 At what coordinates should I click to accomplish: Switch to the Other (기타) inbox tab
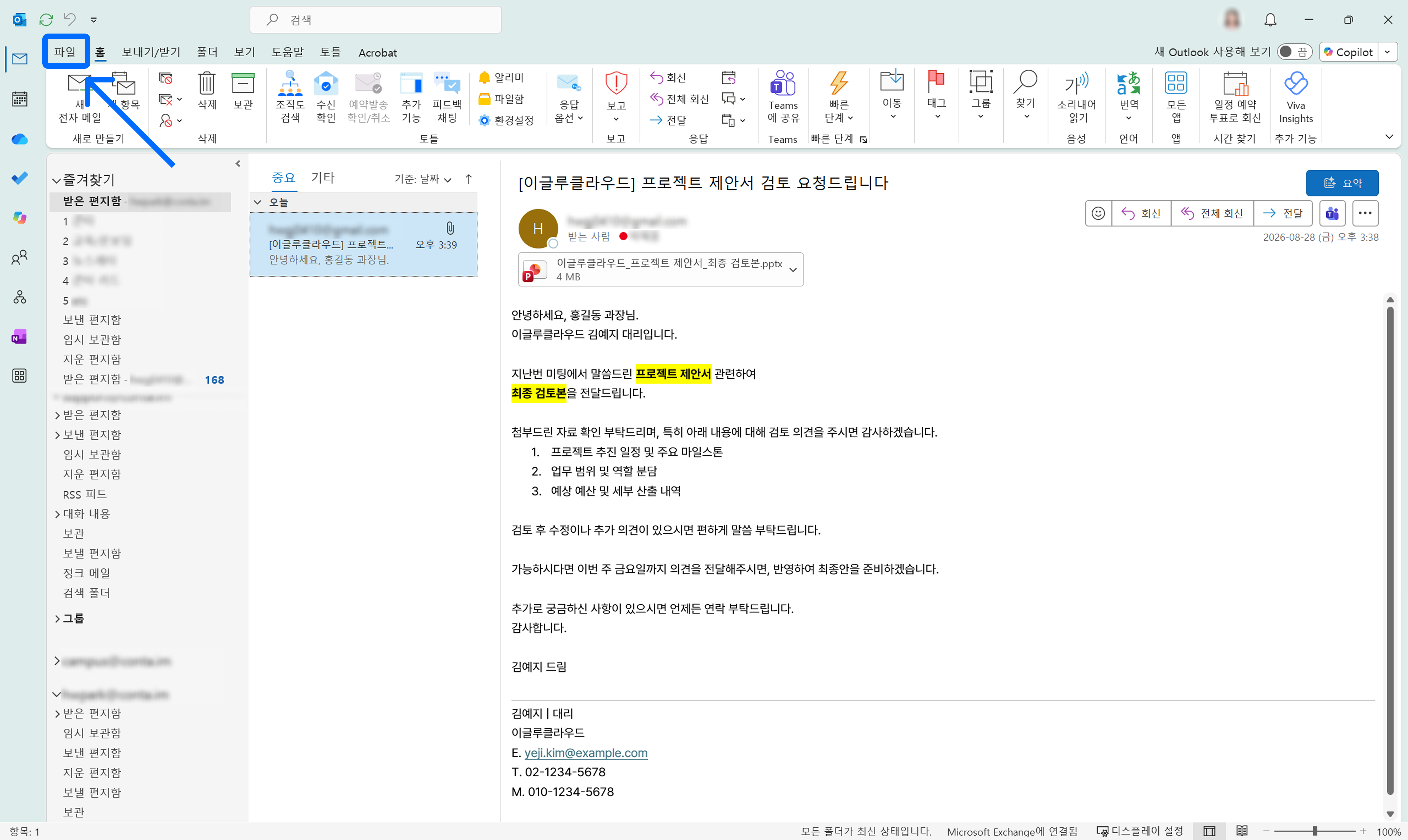pyautogui.click(x=323, y=178)
